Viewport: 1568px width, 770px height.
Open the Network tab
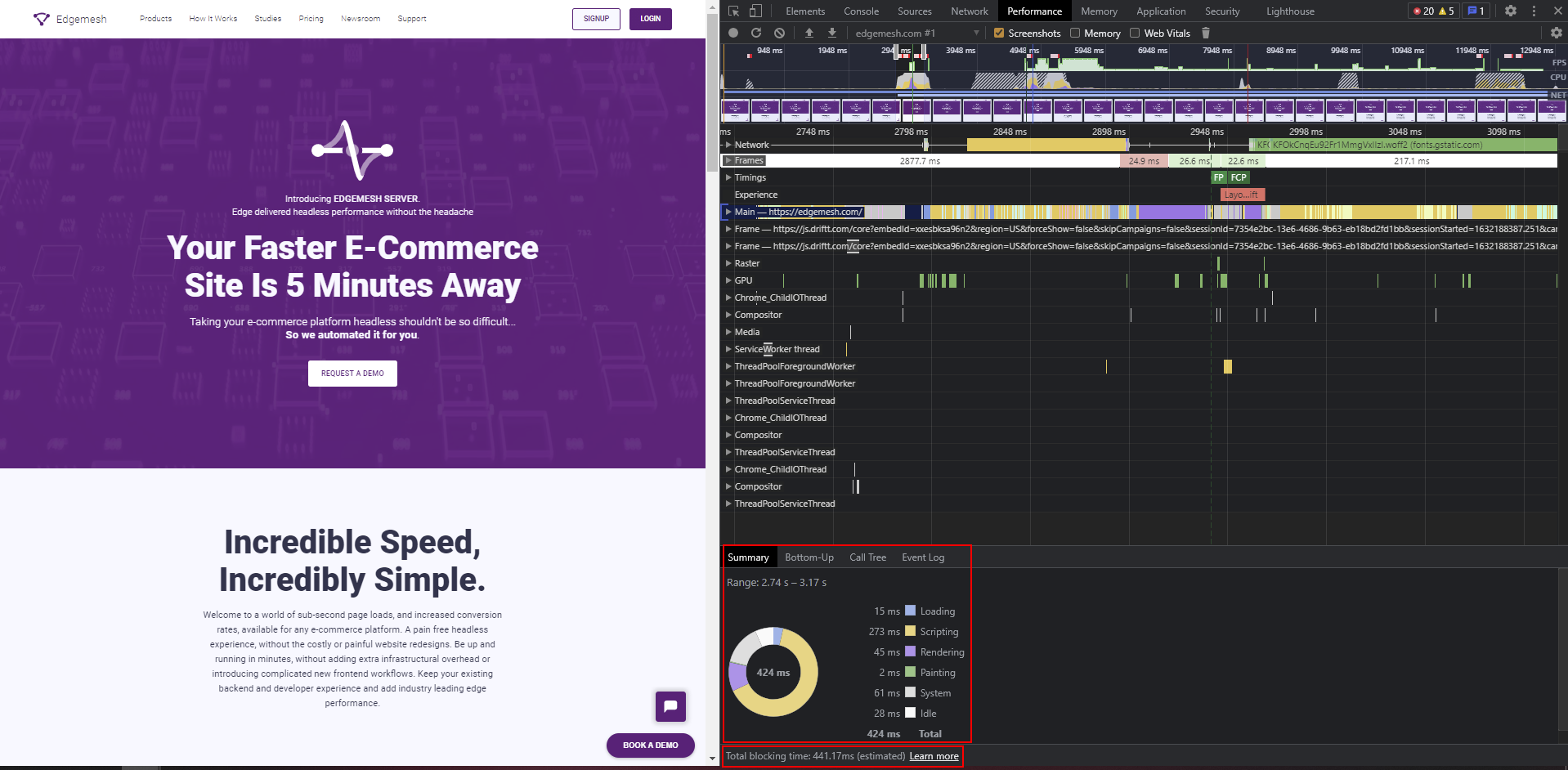point(970,11)
